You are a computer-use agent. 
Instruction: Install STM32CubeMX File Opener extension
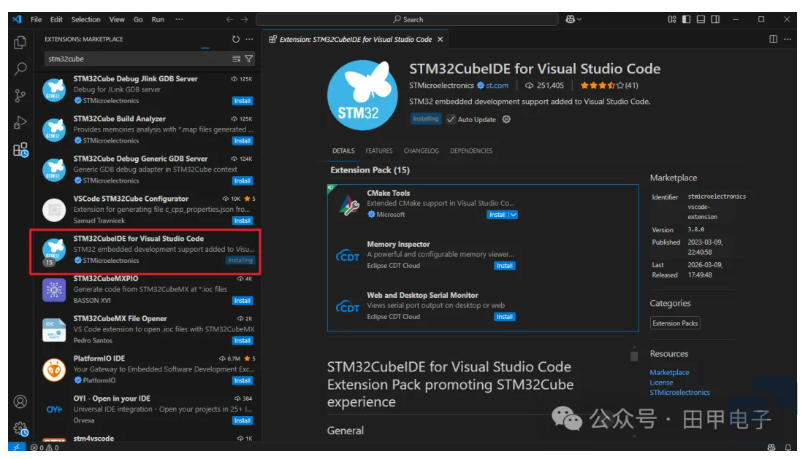(x=242, y=341)
